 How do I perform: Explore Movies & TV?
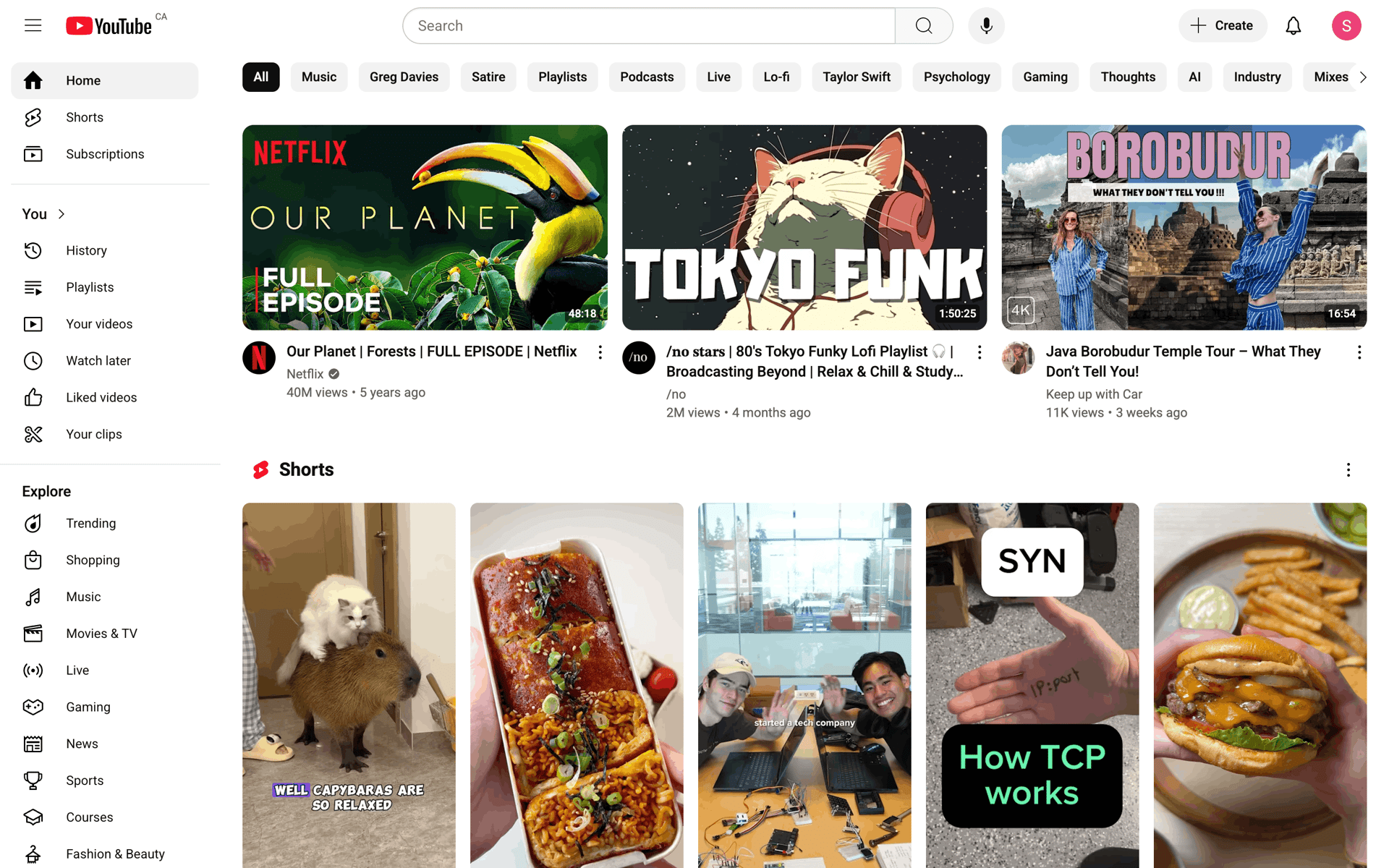click(x=105, y=634)
